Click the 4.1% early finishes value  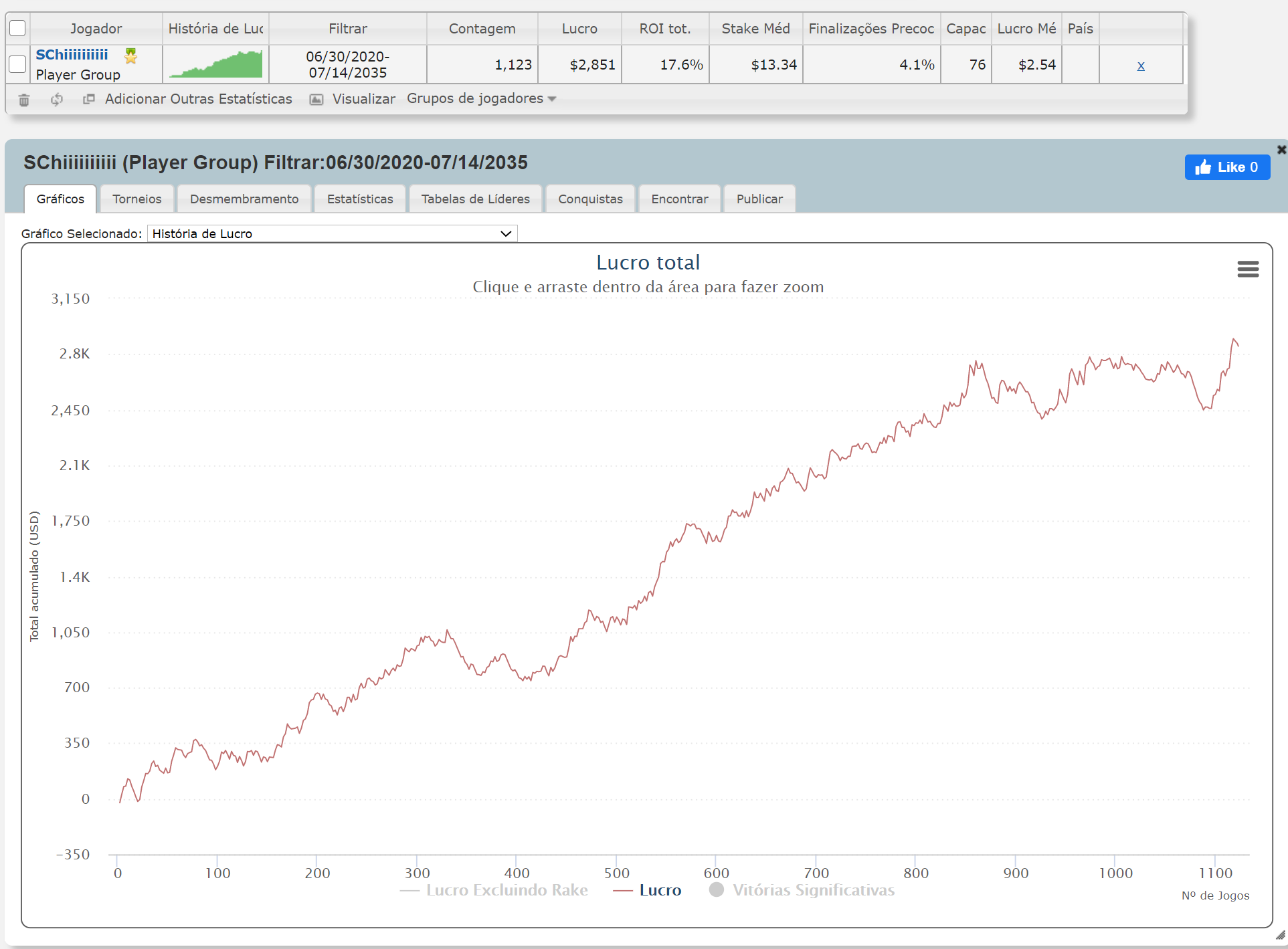[917, 65]
